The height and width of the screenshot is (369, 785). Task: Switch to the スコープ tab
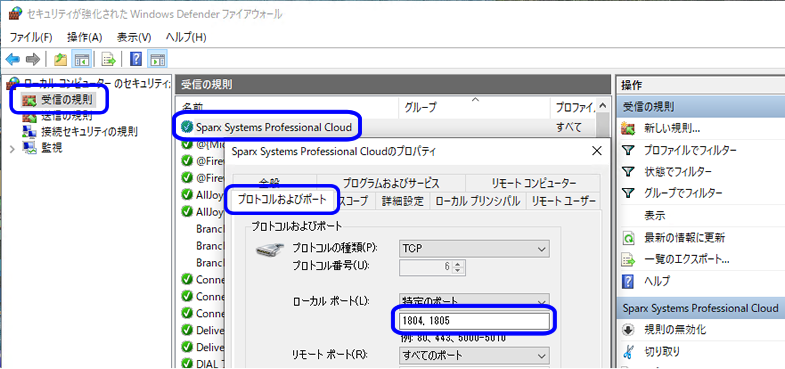click(x=355, y=201)
